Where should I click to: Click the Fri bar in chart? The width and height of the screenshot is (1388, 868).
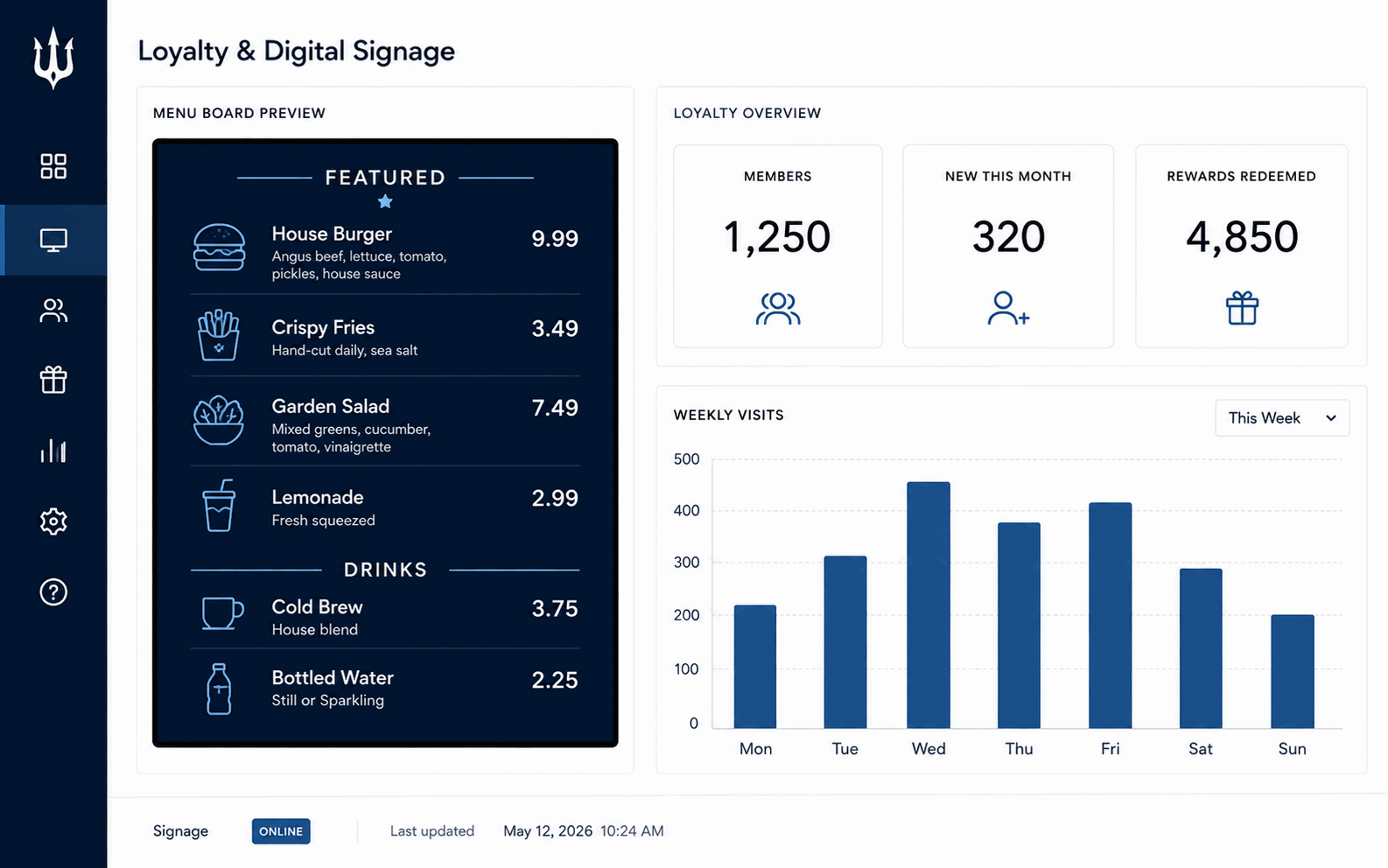point(1111,615)
